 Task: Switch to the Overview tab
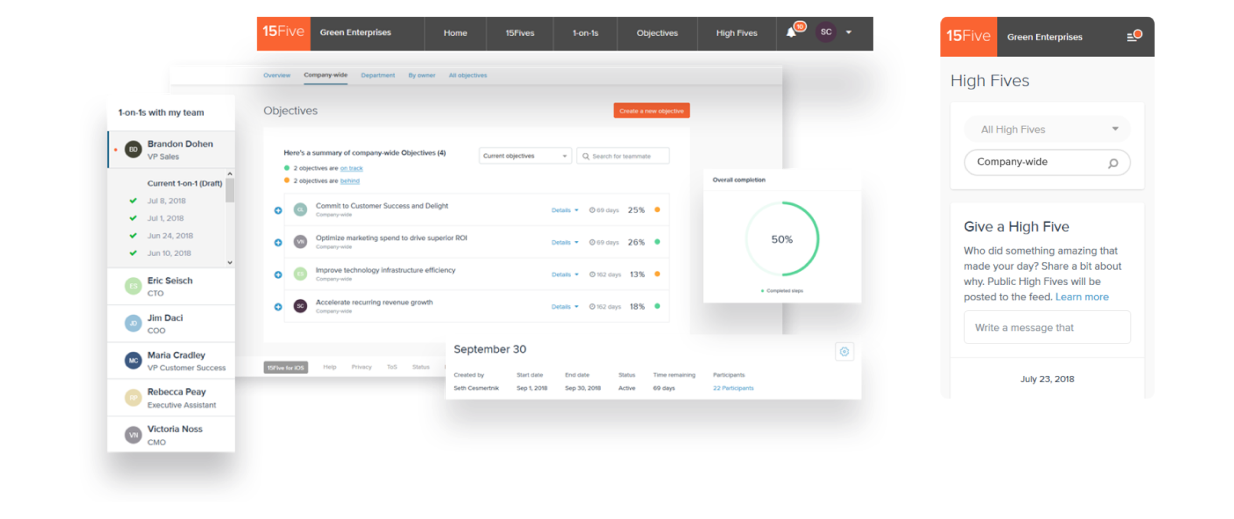click(x=277, y=75)
